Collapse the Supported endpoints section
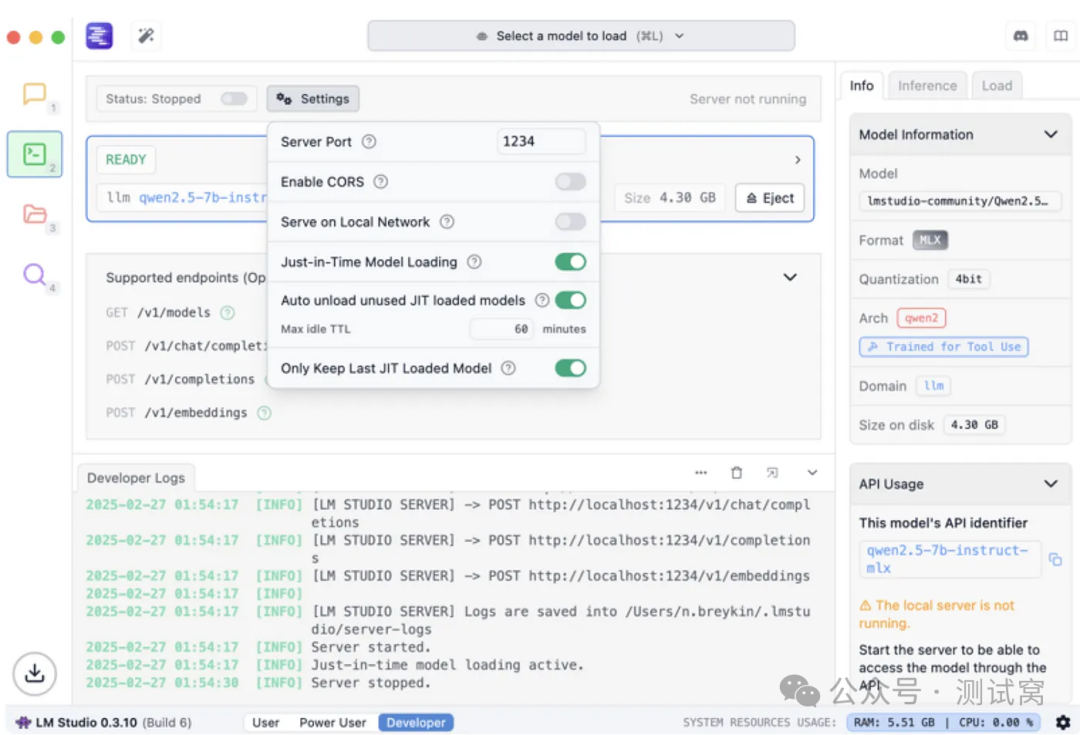This screenshot has height=735, width=1080. (790, 277)
